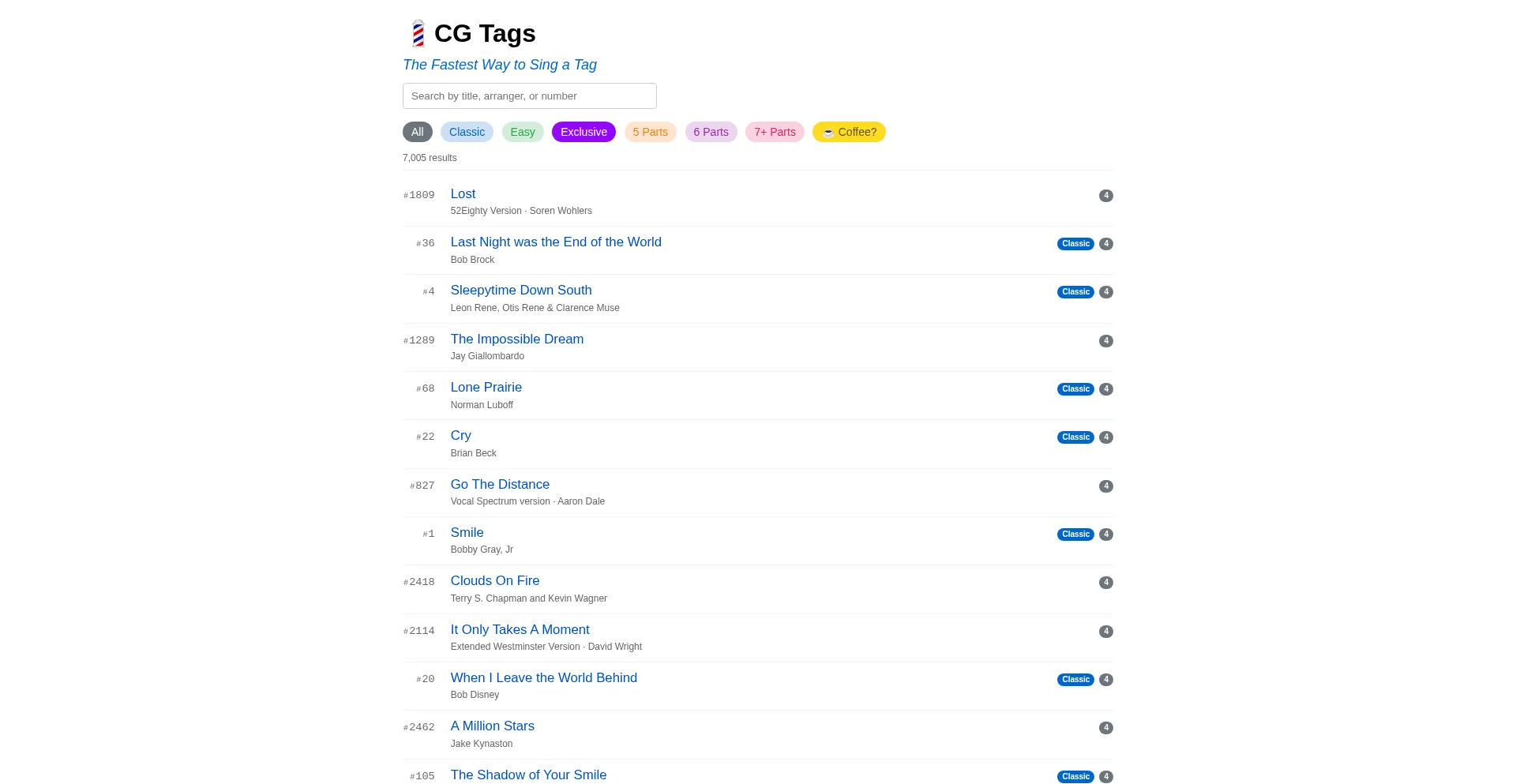Open the Clouds On Fire tag

coord(495,580)
